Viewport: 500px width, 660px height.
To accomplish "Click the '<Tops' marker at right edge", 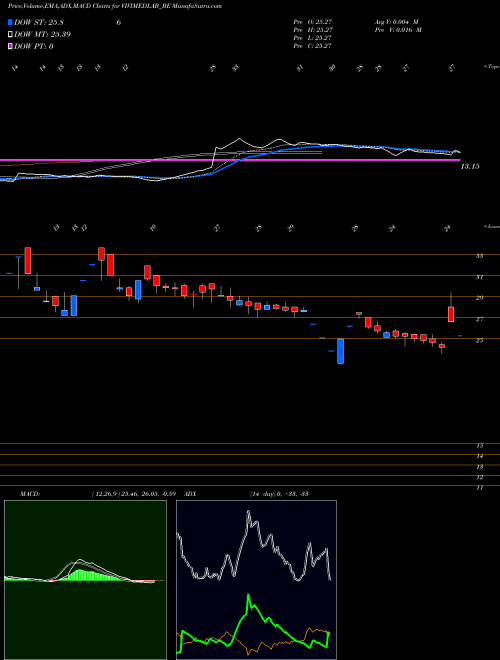I will click(491, 67).
